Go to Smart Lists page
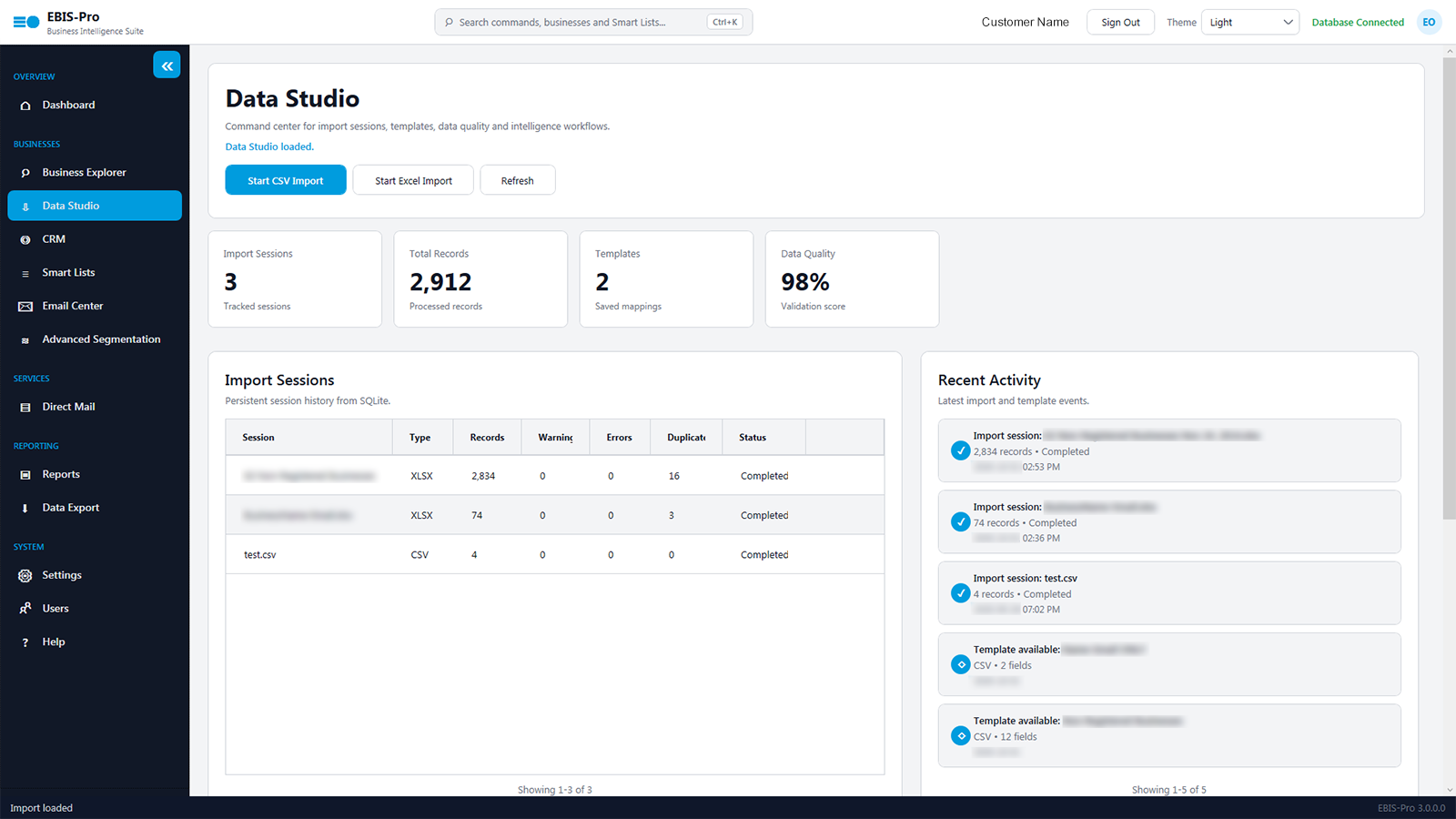Screen dimensions: 1456x819 point(95,273)
